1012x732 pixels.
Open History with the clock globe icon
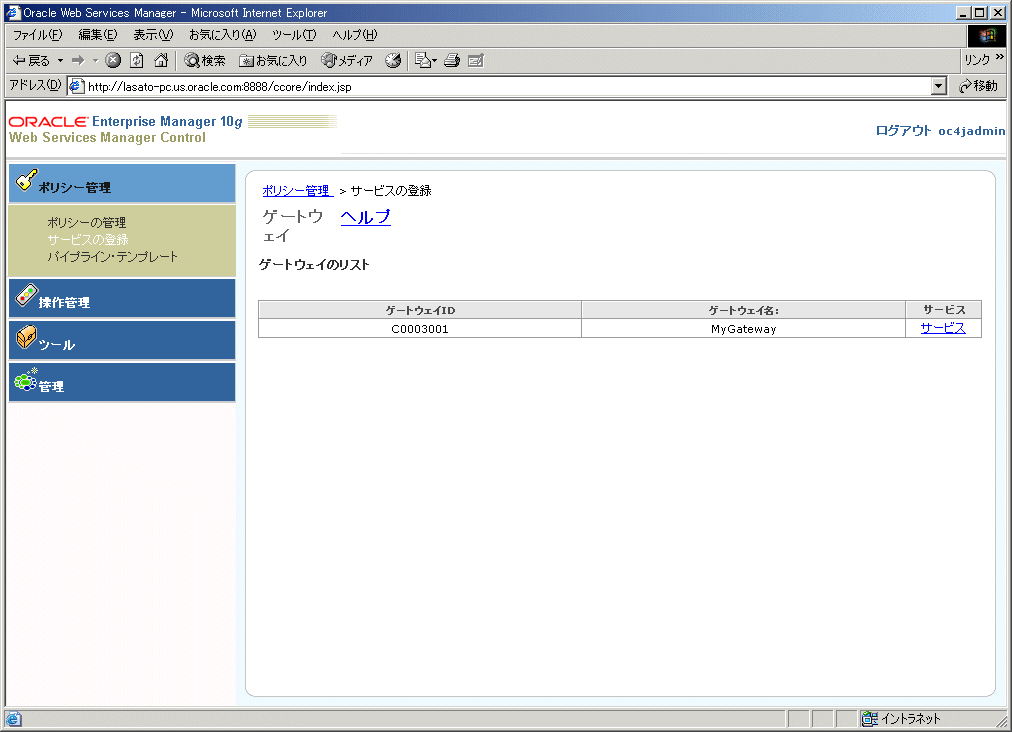pyautogui.click(x=392, y=61)
